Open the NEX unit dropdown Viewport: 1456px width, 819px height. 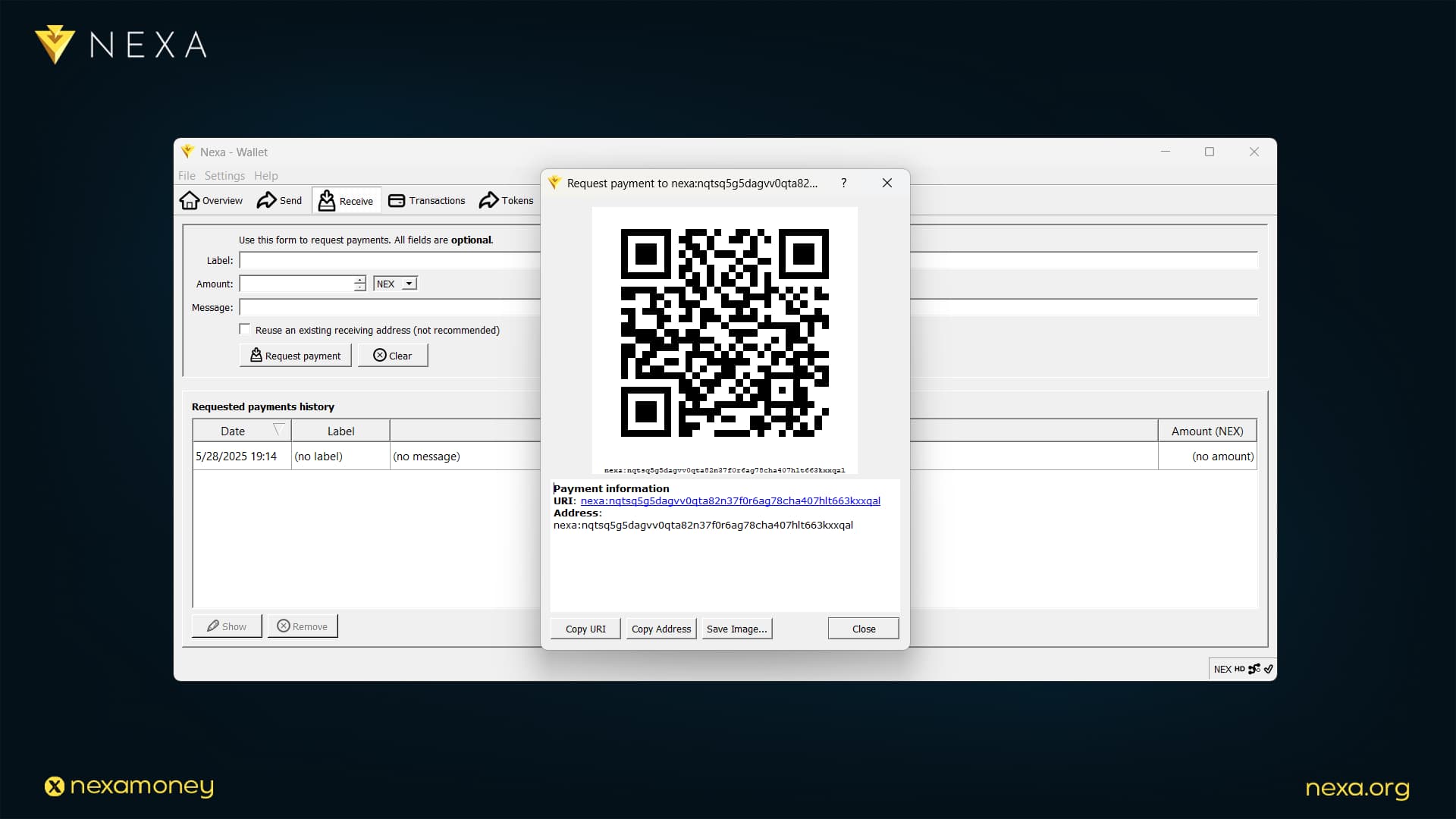[x=395, y=284]
